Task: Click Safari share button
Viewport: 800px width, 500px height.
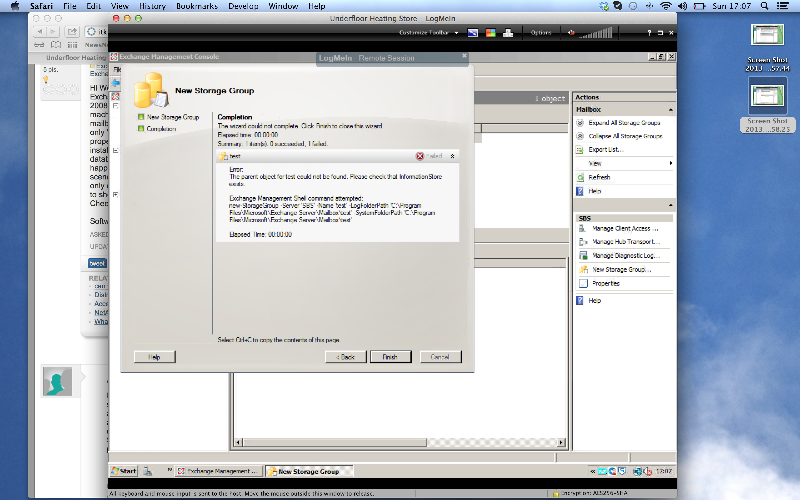Action: (72, 32)
